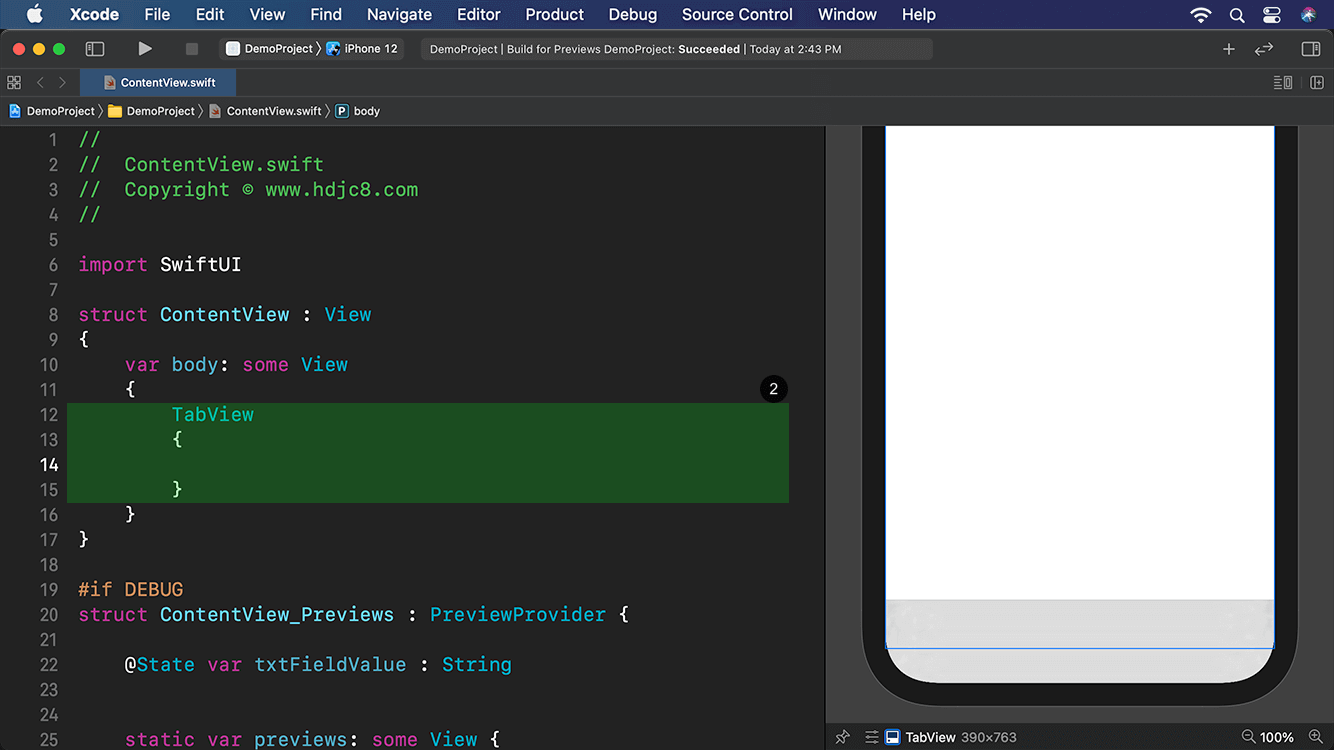Click 'var body: some View' line
The height and width of the screenshot is (750, 1334).
(236, 364)
